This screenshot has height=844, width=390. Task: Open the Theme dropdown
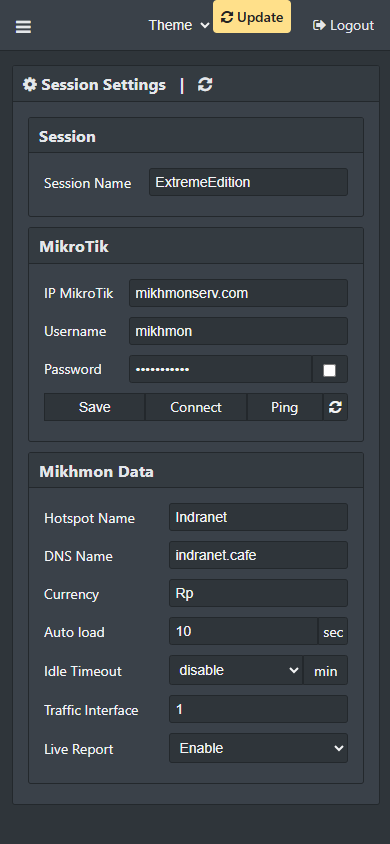(x=179, y=25)
